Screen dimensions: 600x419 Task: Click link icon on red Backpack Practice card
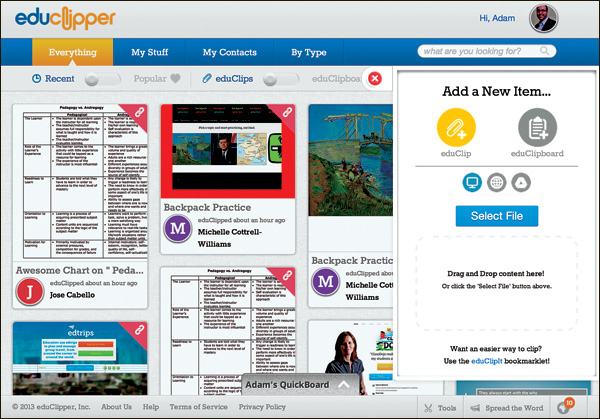287,112
